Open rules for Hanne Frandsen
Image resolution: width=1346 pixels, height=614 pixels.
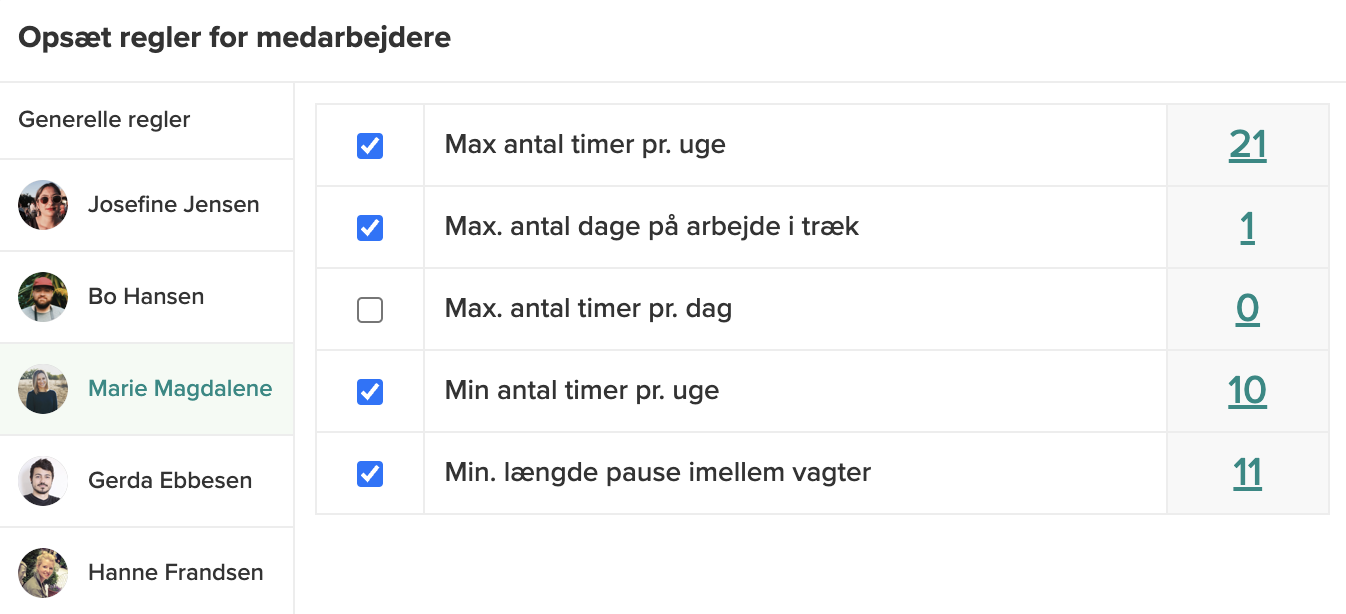pyautogui.click(x=175, y=572)
